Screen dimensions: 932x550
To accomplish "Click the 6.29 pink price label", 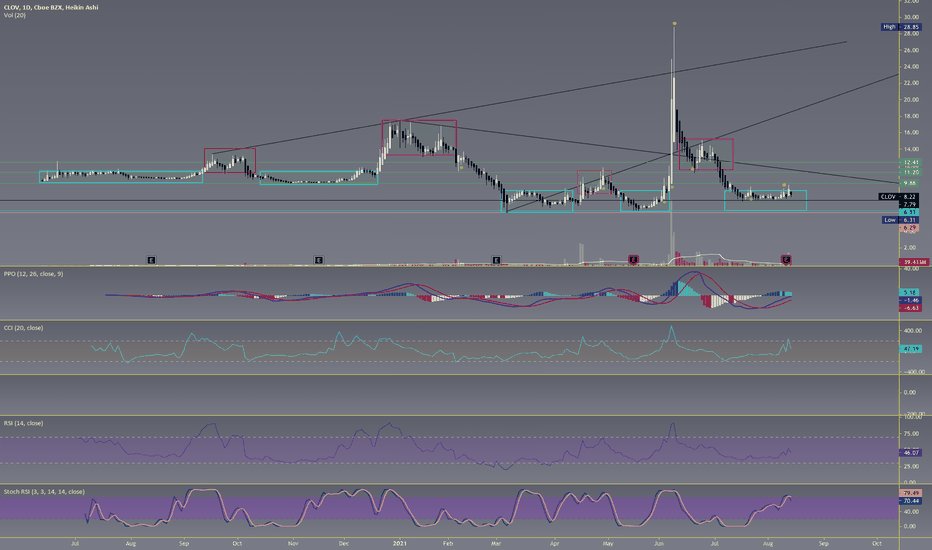I will click(x=909, y=228).
